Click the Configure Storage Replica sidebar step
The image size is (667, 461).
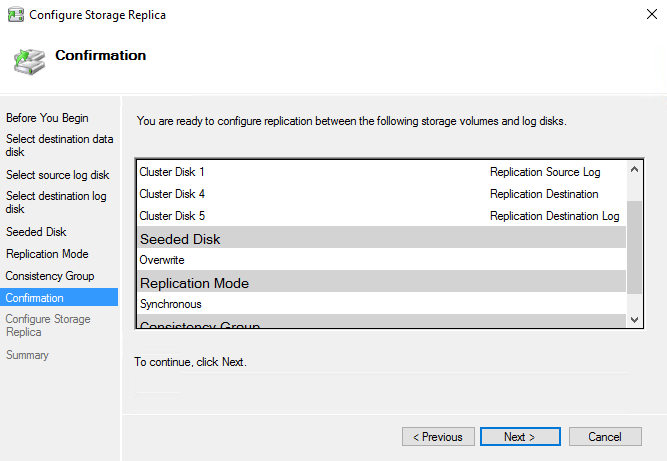(48, 325)
